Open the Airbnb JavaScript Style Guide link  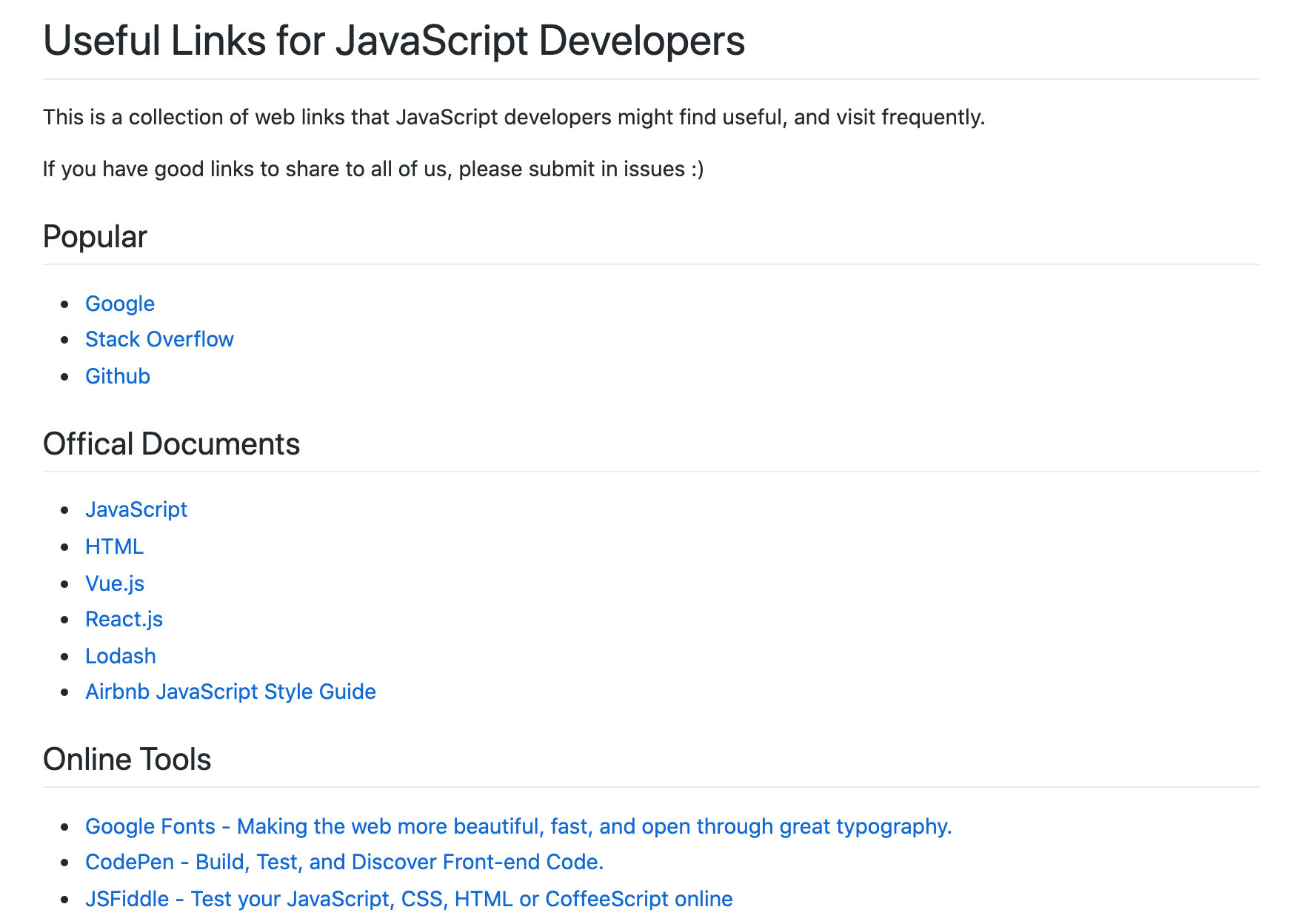click(230, 692)
